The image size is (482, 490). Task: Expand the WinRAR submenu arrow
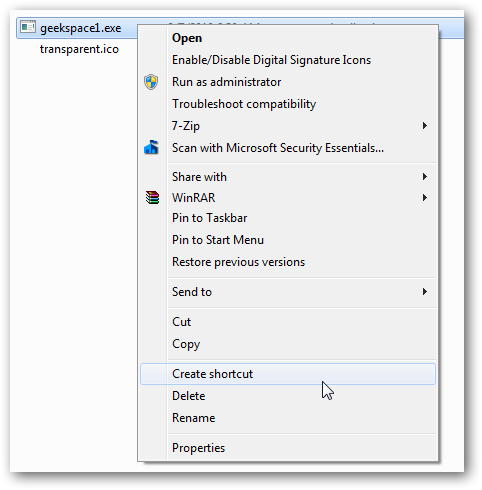[x=424, y=198]
